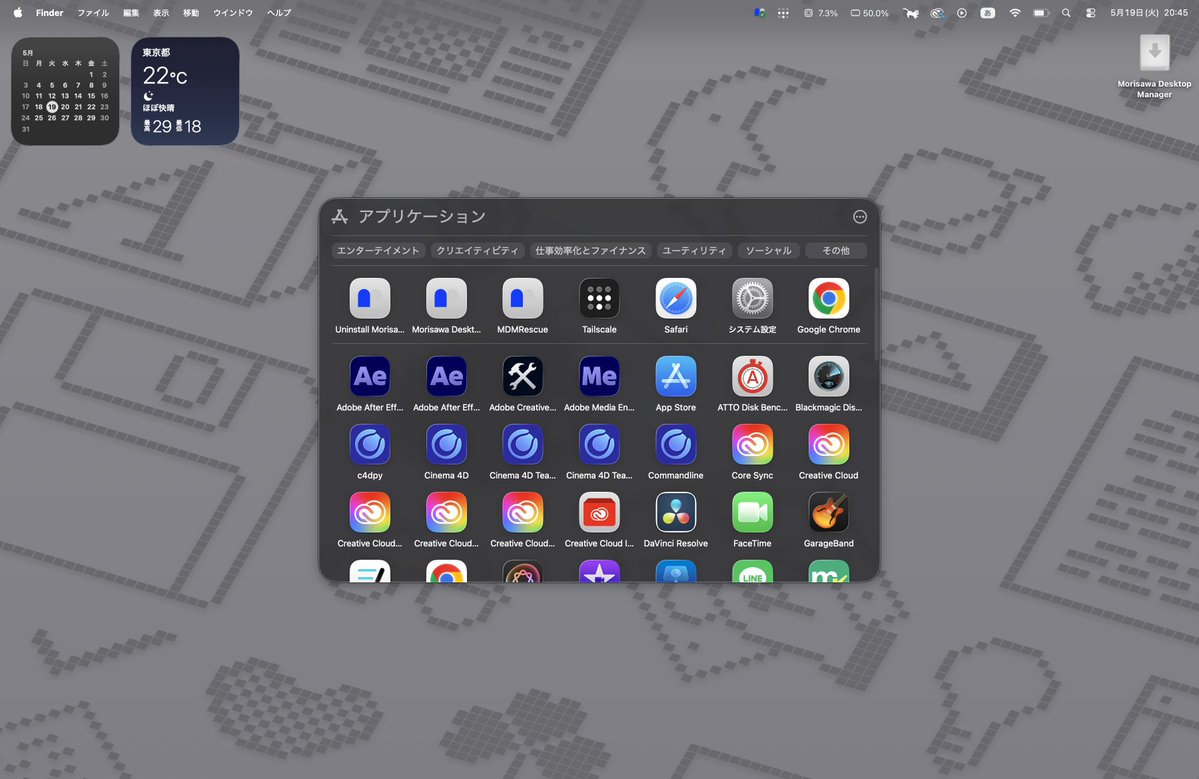Open the 移動 menu
This screenshot has width=1199, height=779.
pos(191,13)
